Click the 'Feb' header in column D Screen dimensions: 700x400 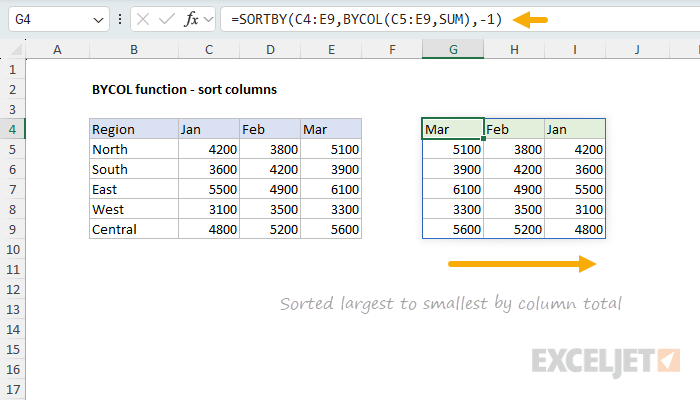(270, 129)
